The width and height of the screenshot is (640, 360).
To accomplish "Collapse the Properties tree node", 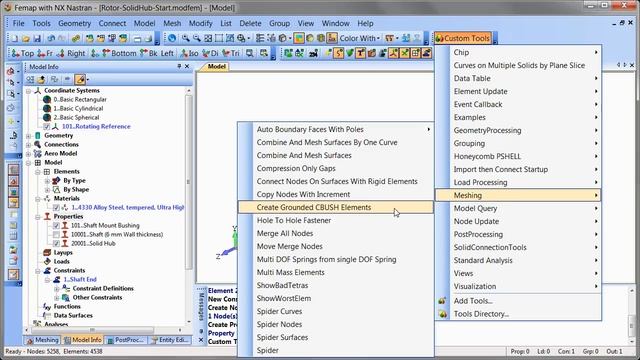I will (x=38, y=217).
